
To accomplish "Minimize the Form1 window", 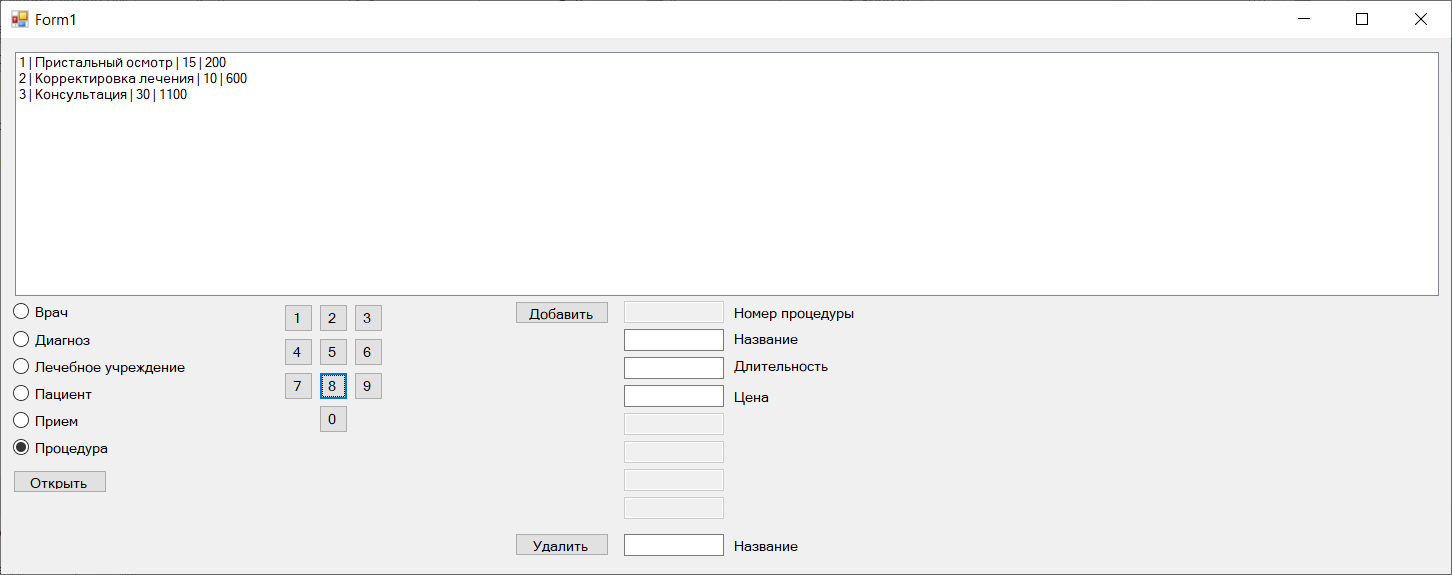I will coord(1304,19).
